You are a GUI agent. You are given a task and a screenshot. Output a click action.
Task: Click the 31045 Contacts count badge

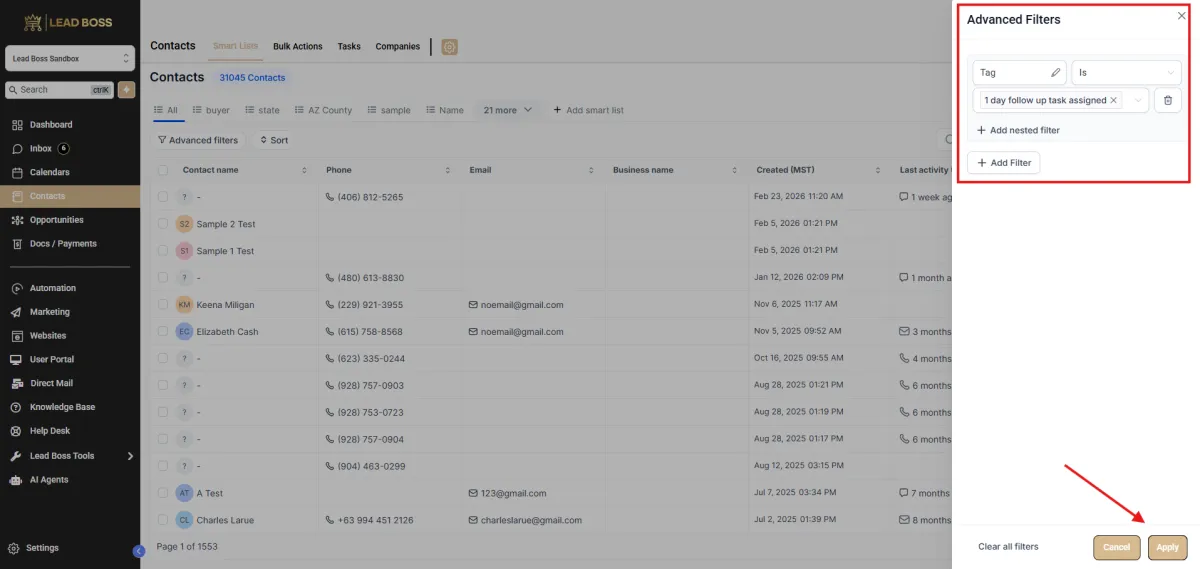tap(252, 77)
